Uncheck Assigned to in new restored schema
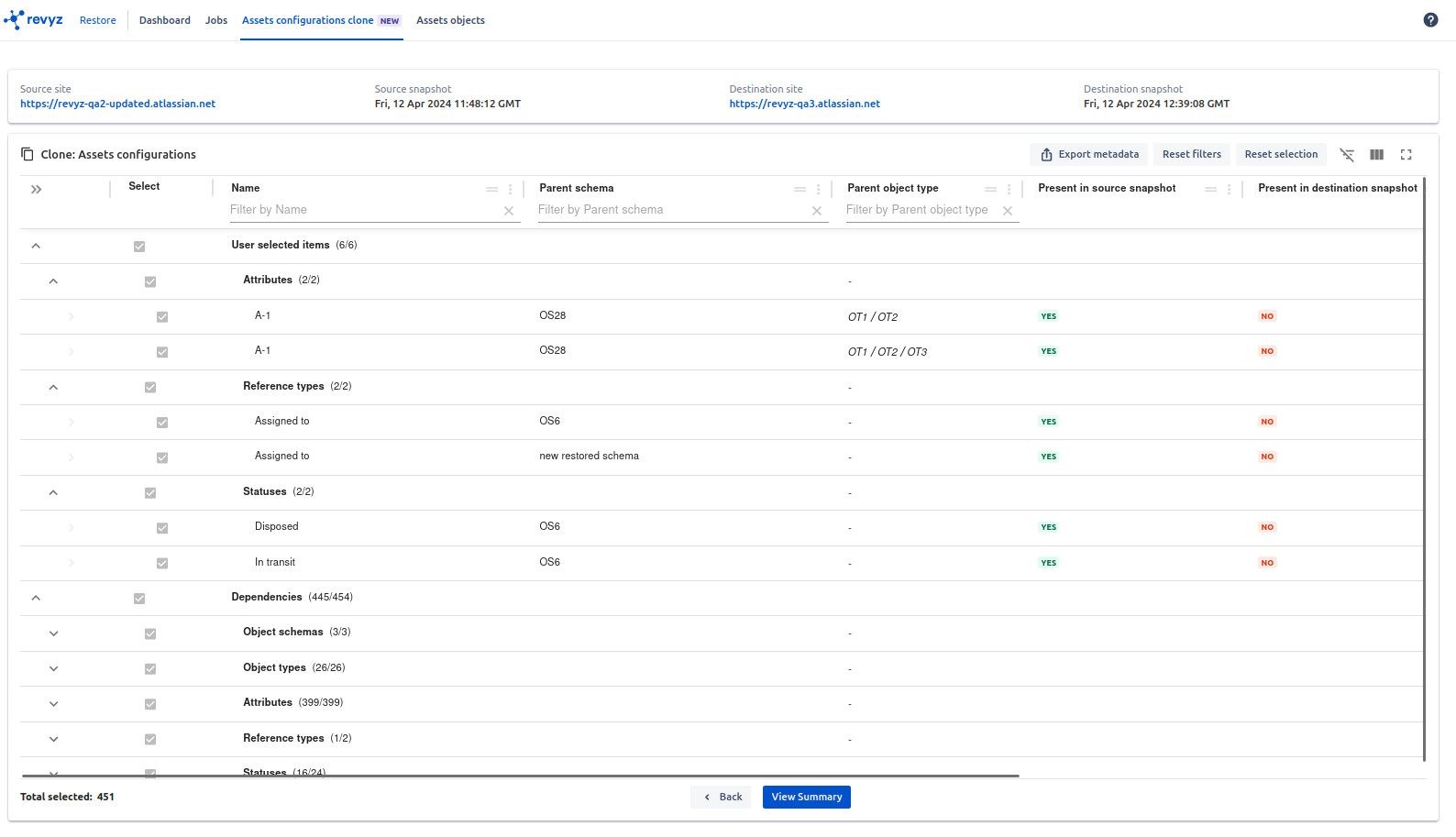The width and height of the screenshot is (1456, 837). (x=162, y=457)
